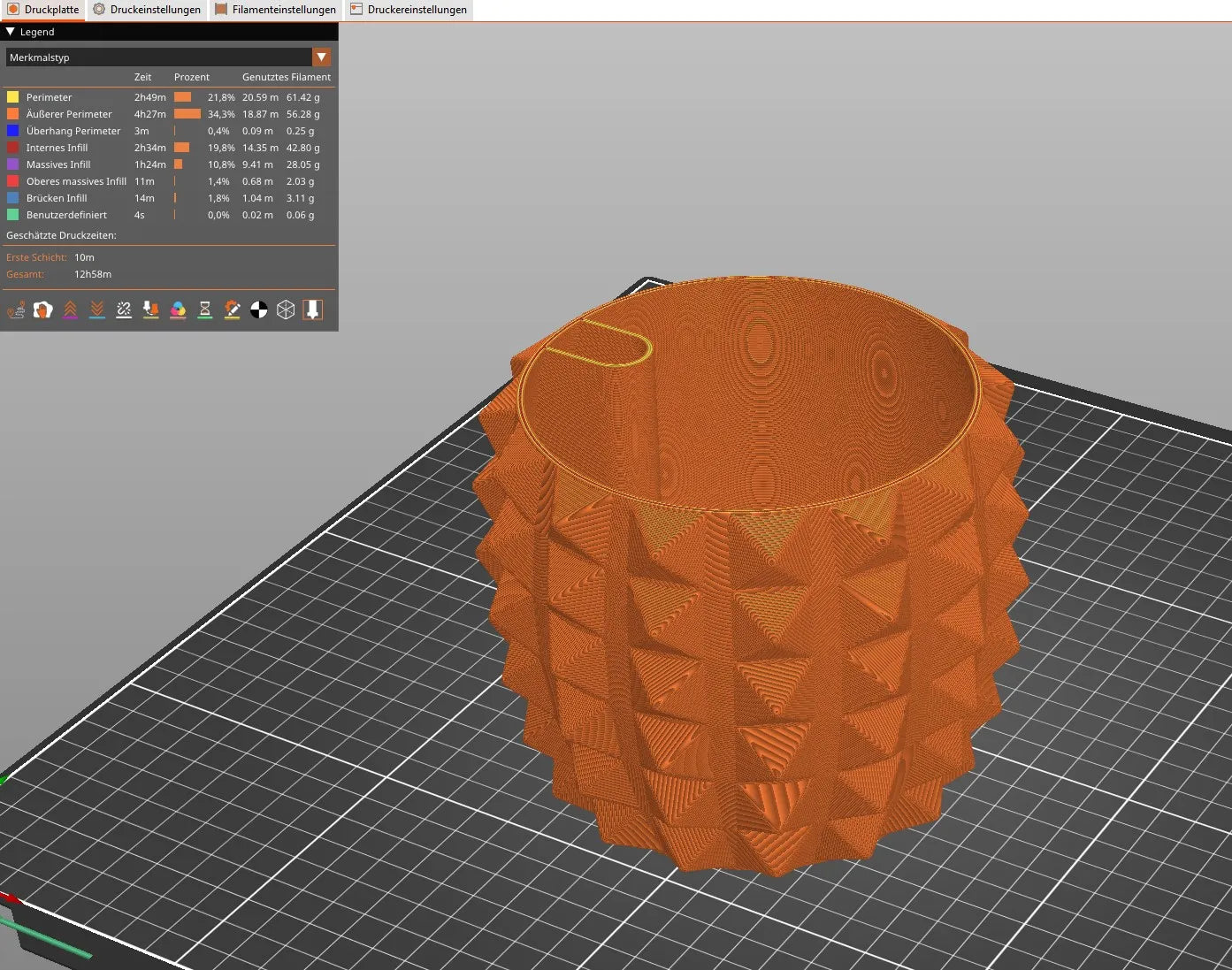Toggle custom G-codes gear-pencil icon

(232, 309)
